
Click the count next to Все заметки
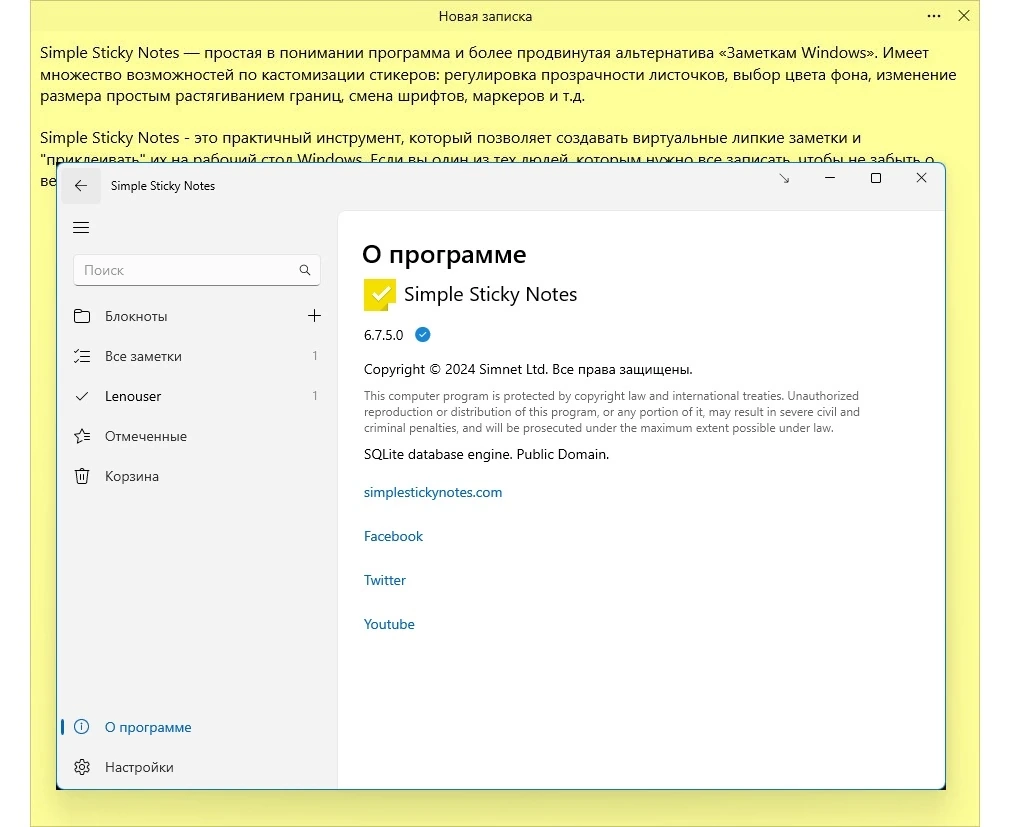pos(314,356)
